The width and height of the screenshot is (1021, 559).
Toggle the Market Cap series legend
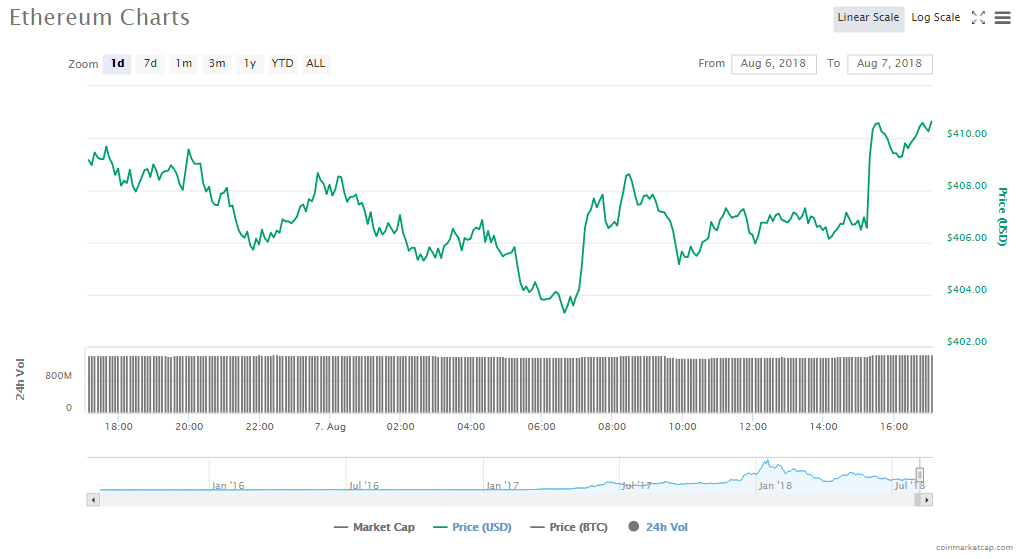point(379,527)
